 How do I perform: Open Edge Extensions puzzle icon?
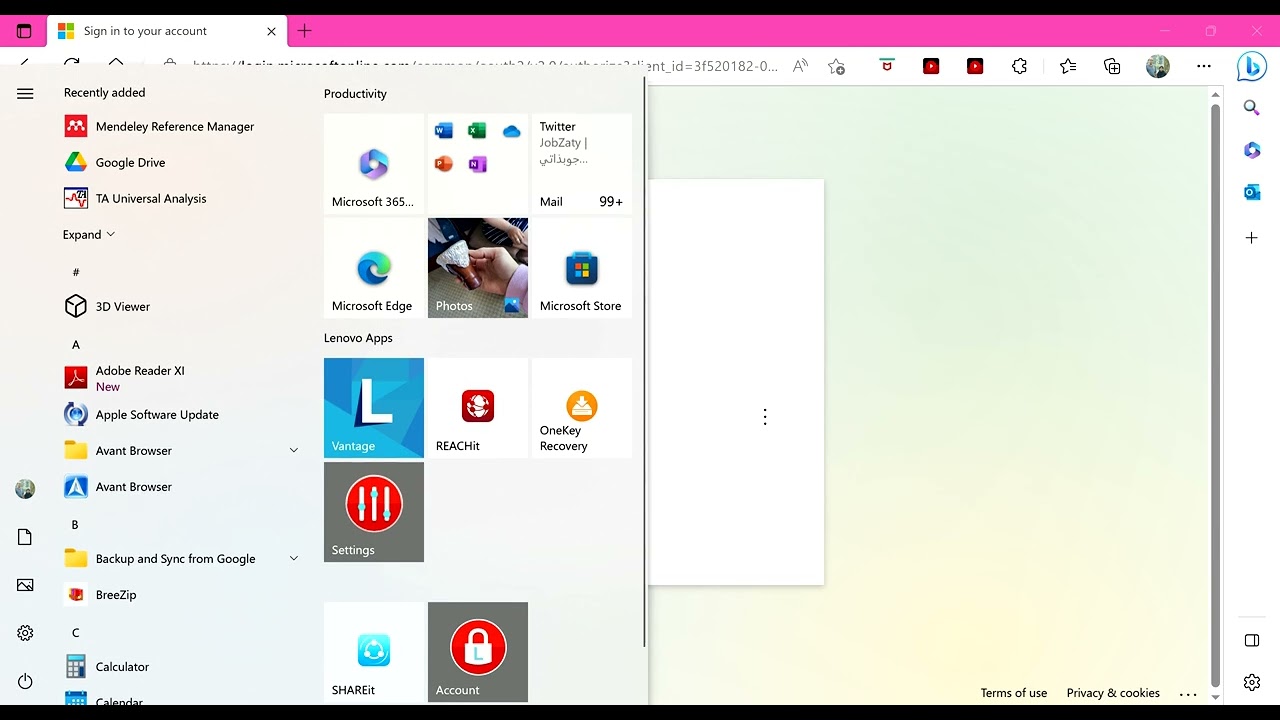pos(1019,66)
